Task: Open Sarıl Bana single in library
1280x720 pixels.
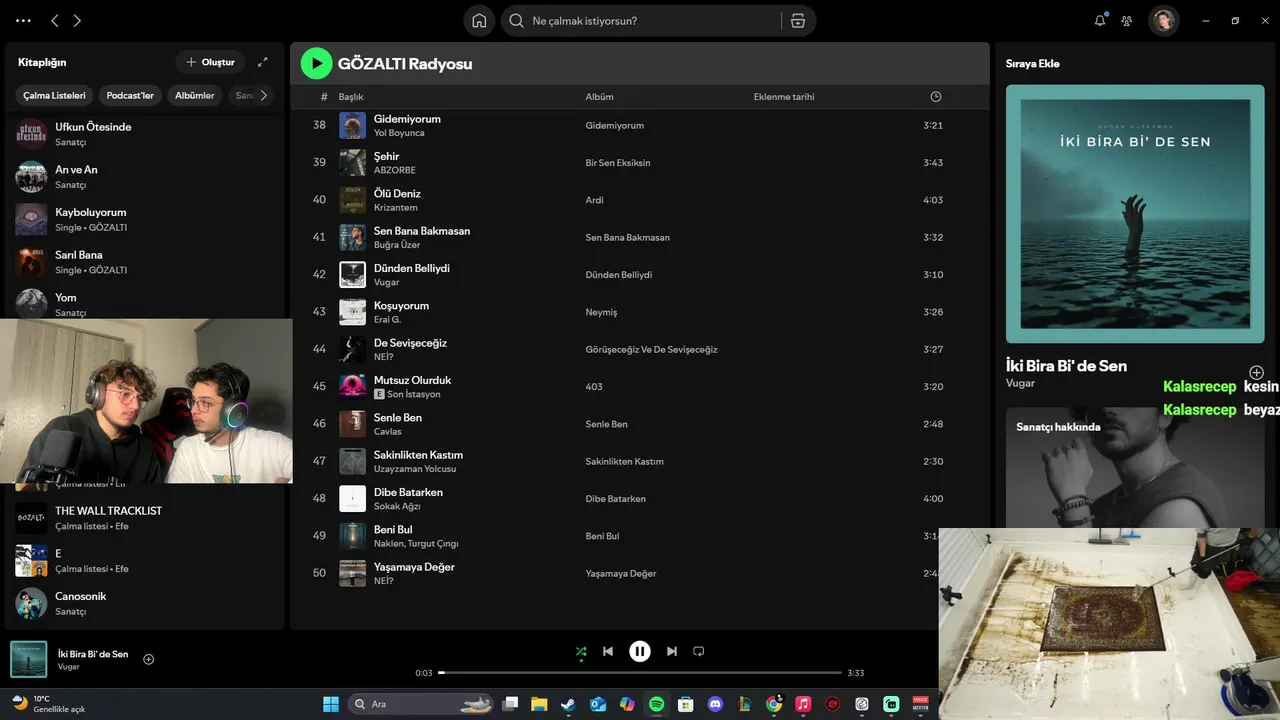Action: coord(145,262)
